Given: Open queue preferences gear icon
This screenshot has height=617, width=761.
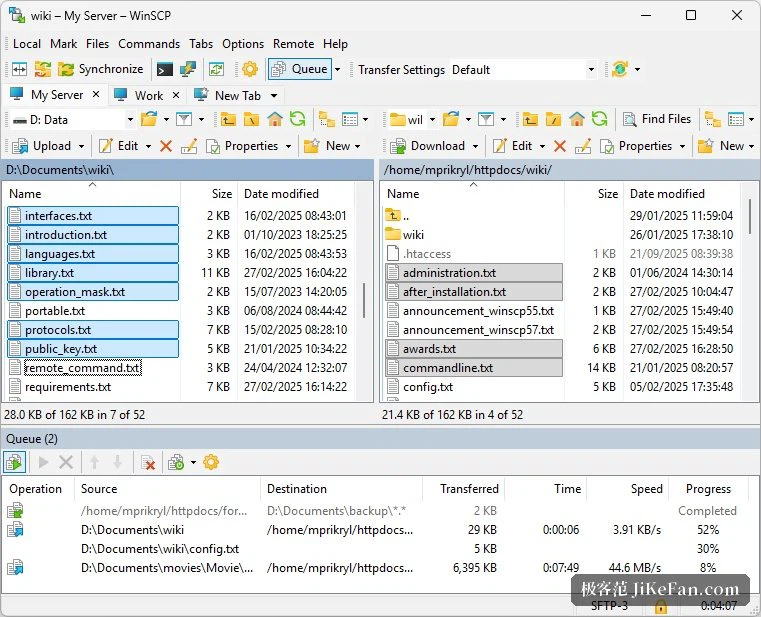Looking at the screenshot, I should click(211, 462).
